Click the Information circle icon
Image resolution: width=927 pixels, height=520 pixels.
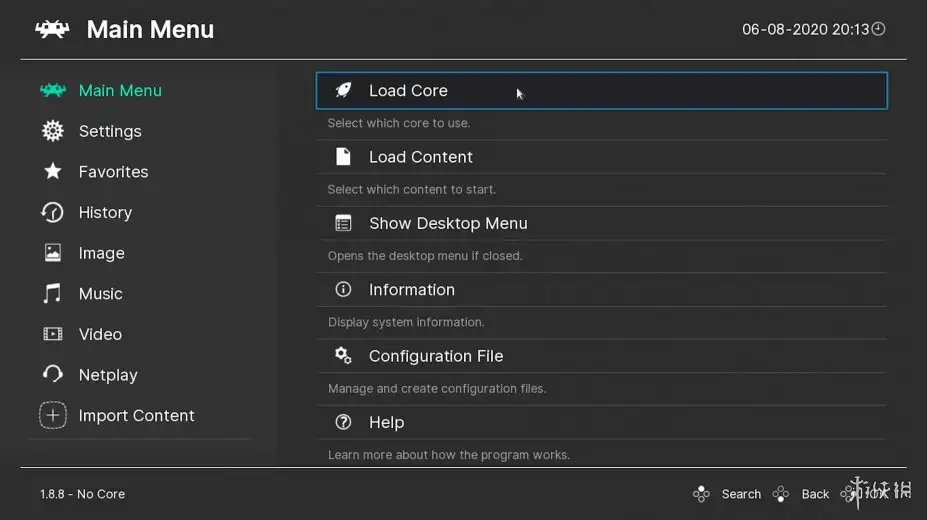pyautogui.click(x=343, y=290)
